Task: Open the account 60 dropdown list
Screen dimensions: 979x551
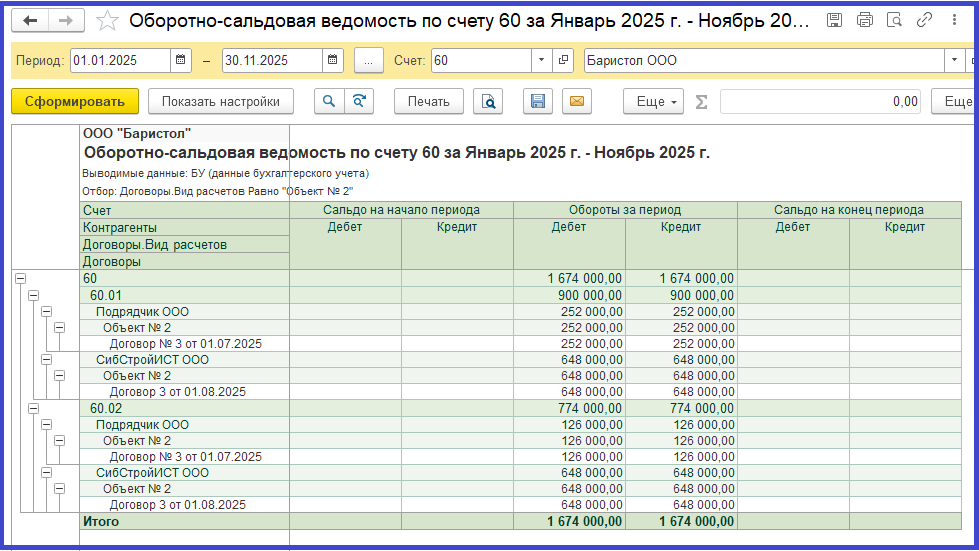Action: point(541,61)
